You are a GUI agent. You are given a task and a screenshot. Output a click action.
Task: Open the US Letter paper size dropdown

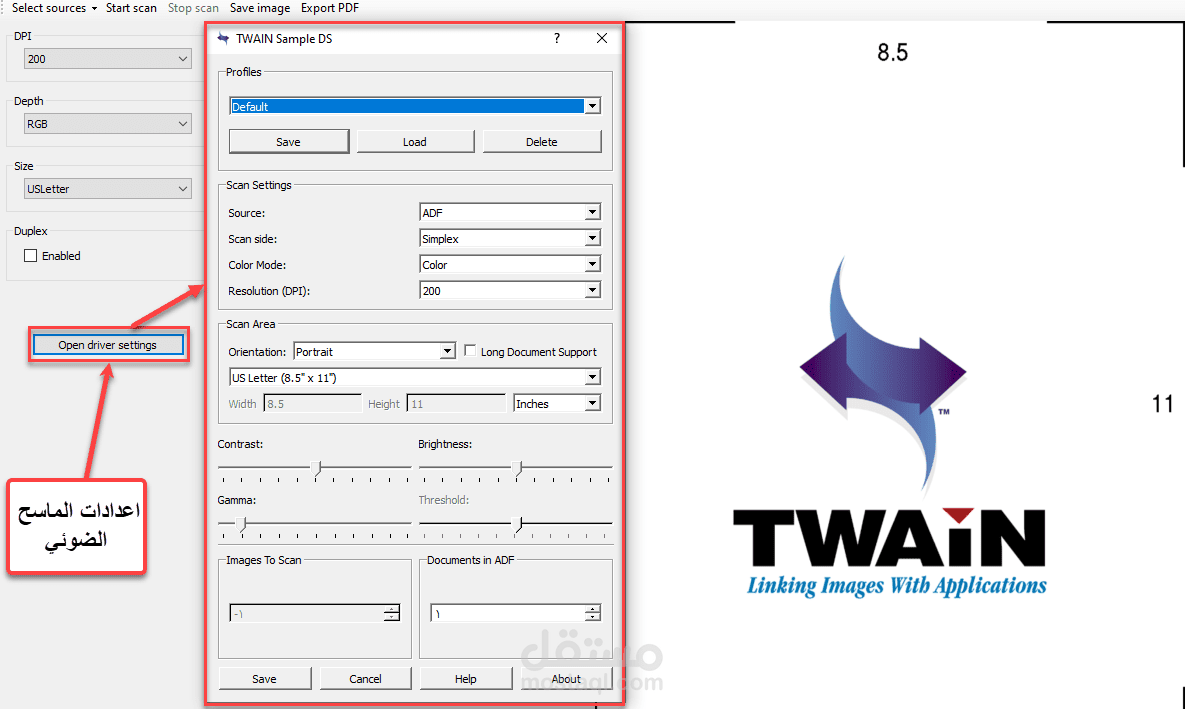click(415, 377)
